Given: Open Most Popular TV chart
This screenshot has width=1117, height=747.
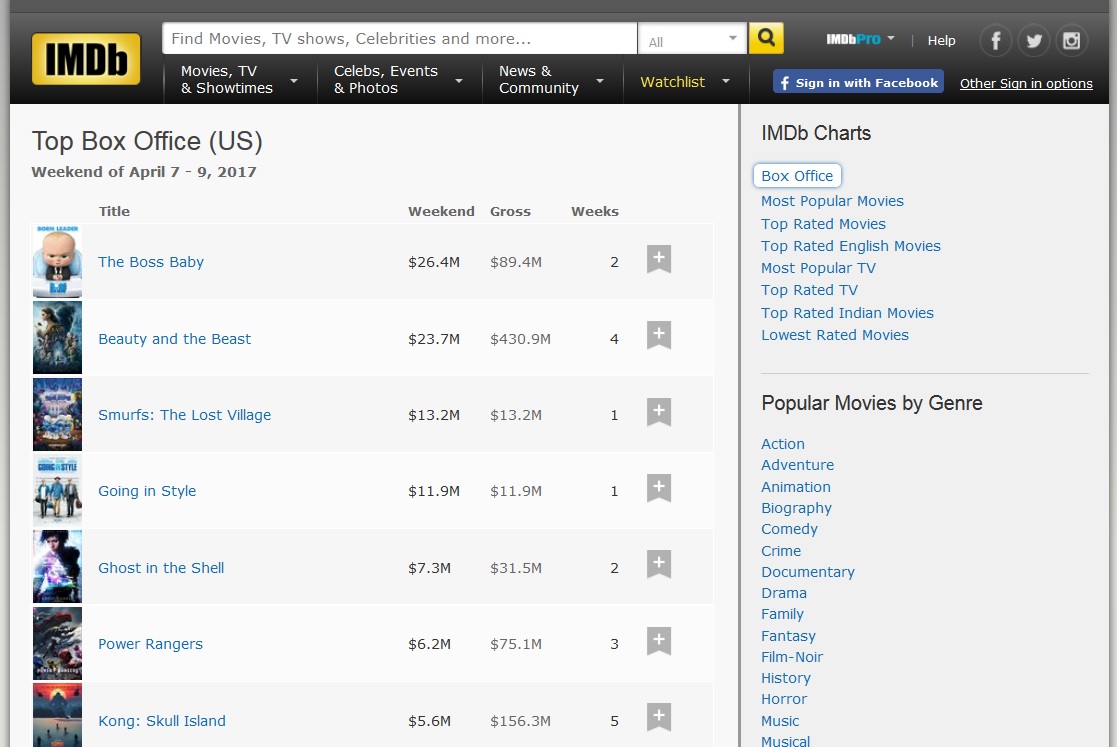Looking at the screenshot, I should pos(819,268).
